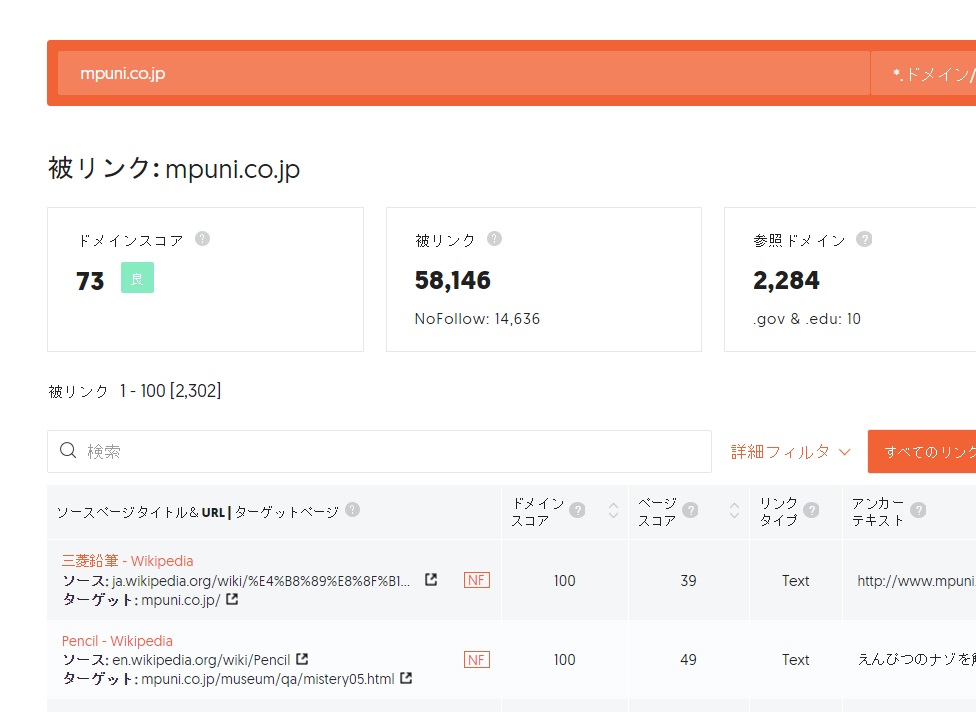The height and width of the screenshot is (712, 976).
Task: Click domain score 100 in 三菱鉛筆 row
Action: pyautogui.click(x=565, y=581)
